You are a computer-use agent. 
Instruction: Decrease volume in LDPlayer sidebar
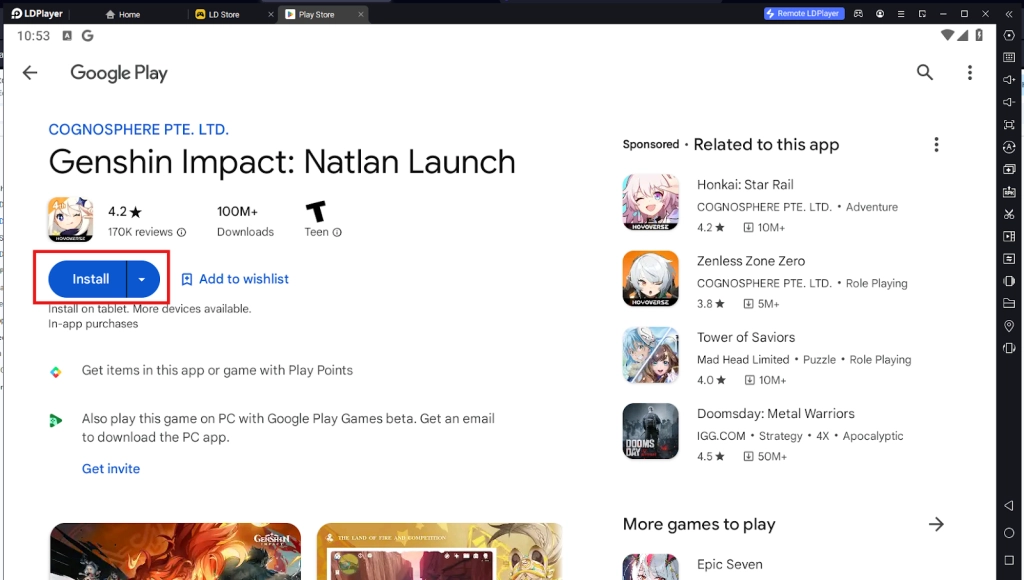(1009, 102)
